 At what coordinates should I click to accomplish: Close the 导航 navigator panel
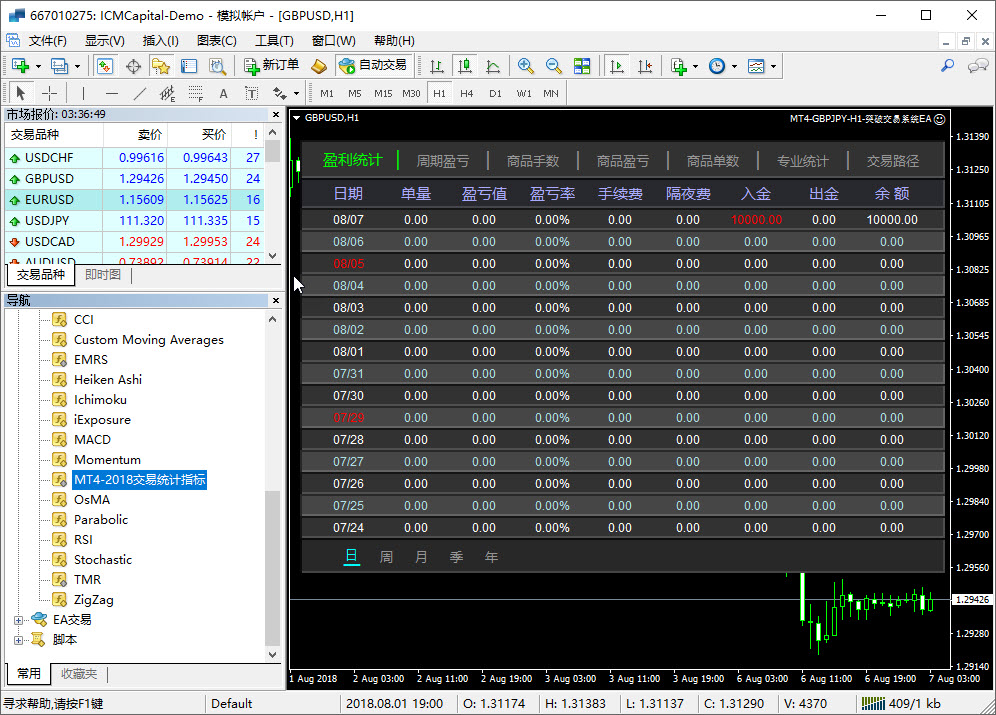tap(276, 300)
